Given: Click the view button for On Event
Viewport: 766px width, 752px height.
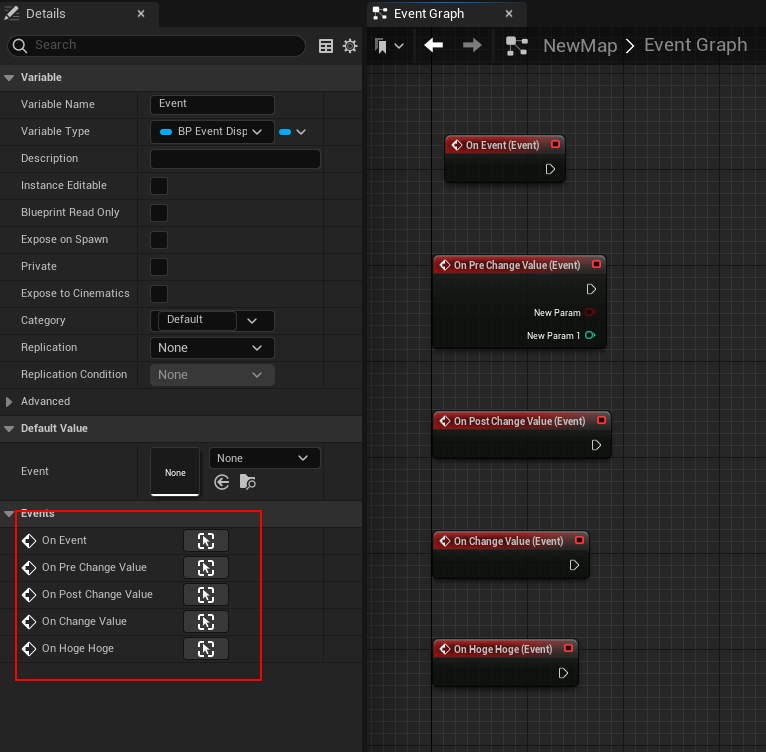Looking at the screenshot, I should [x=205, y=541].
